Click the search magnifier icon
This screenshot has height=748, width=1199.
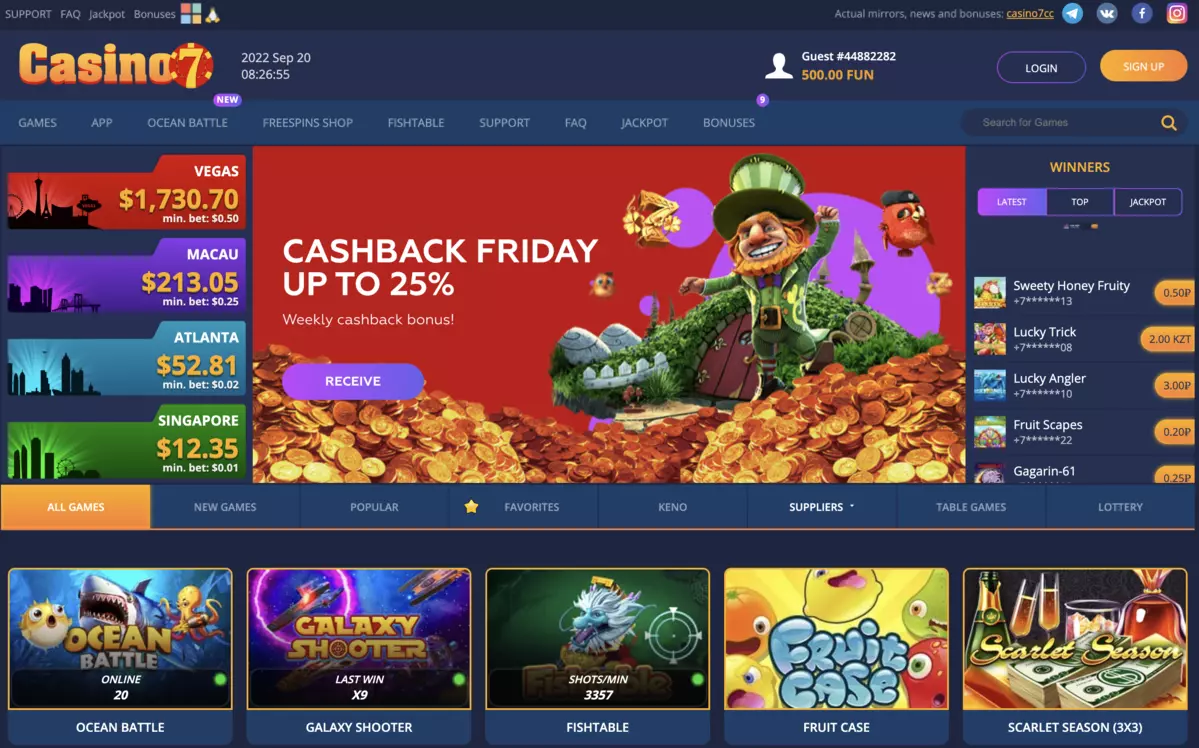tap(1168, 122)
